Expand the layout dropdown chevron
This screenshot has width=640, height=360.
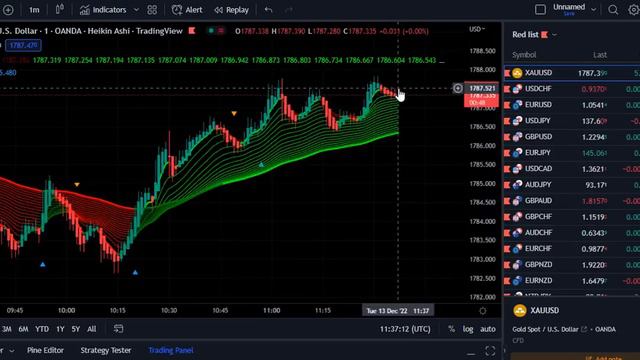[x=593, y=10]
